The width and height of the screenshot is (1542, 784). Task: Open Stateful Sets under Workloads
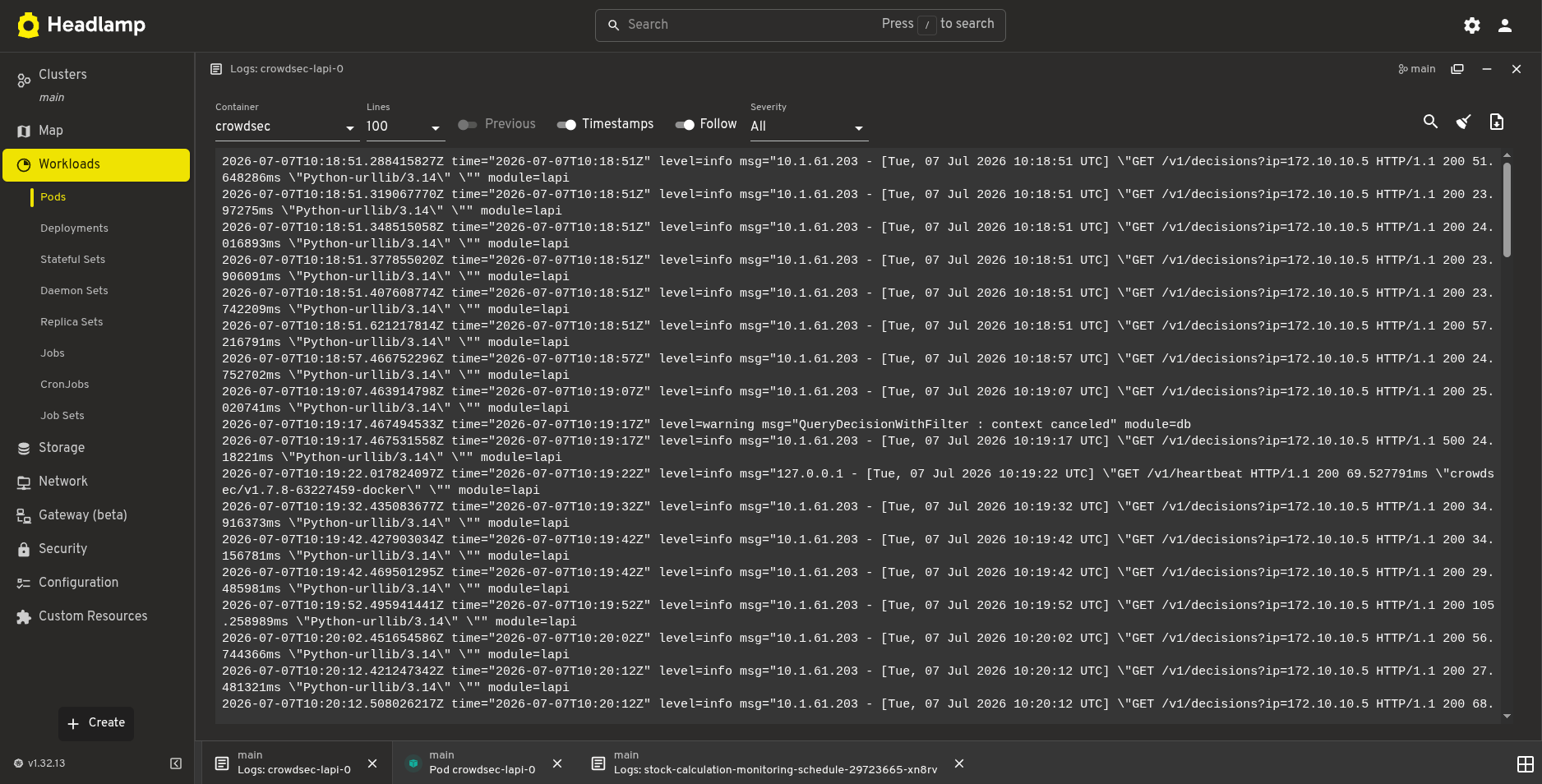click(72, 260)
